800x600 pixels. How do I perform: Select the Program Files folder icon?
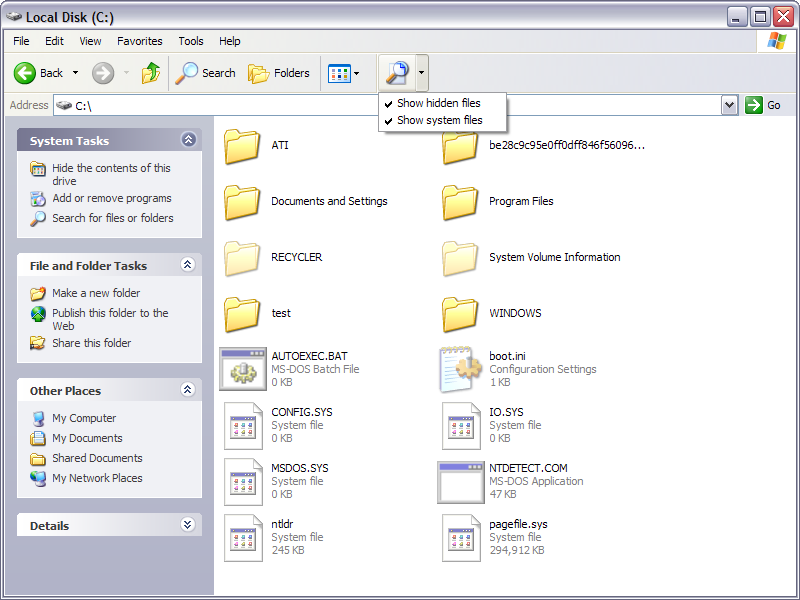coord(460,202)
